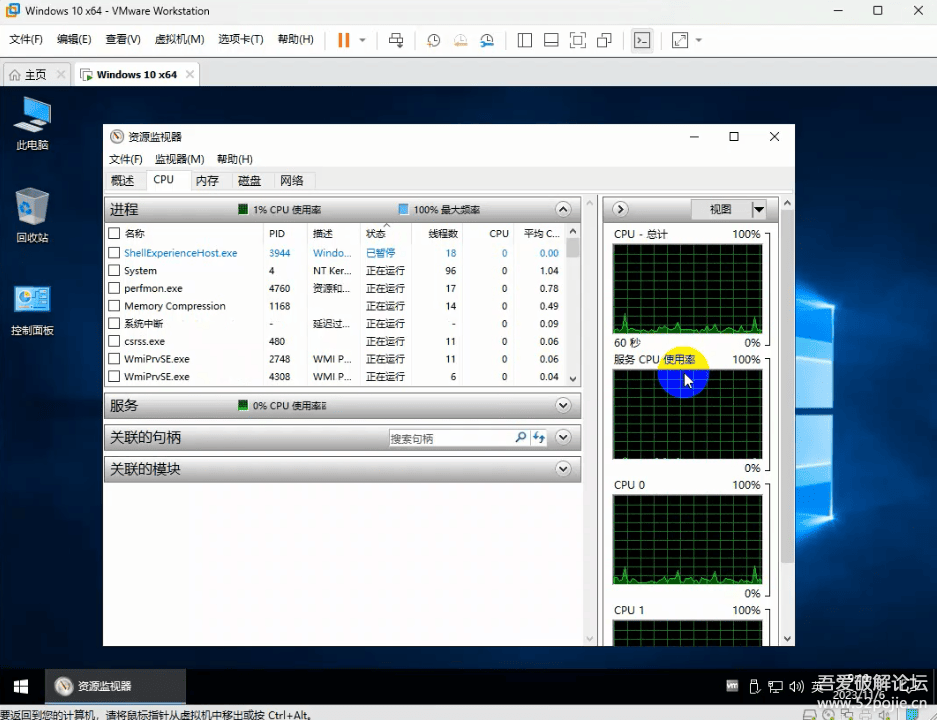Open Unity mode from the toolbar
Image resolution: width=937 pixels, height=720 pixels.
pos(604,40)
